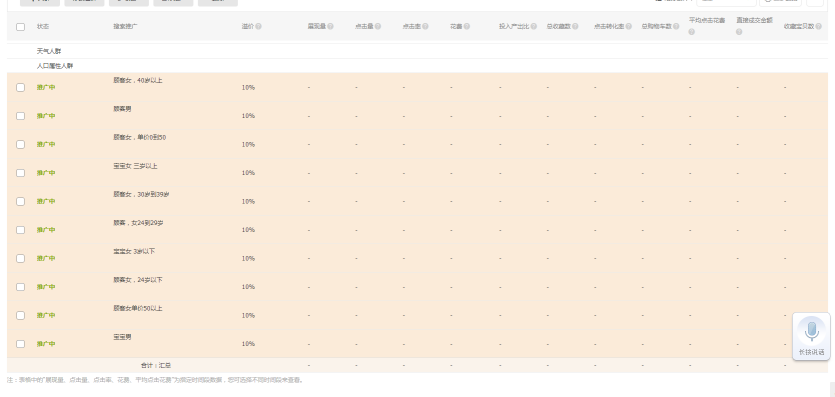This screenshot has height=397, width=835.
Task: Select audience name 顾客女，24岁以下
Action: click(x=137, y=280)
